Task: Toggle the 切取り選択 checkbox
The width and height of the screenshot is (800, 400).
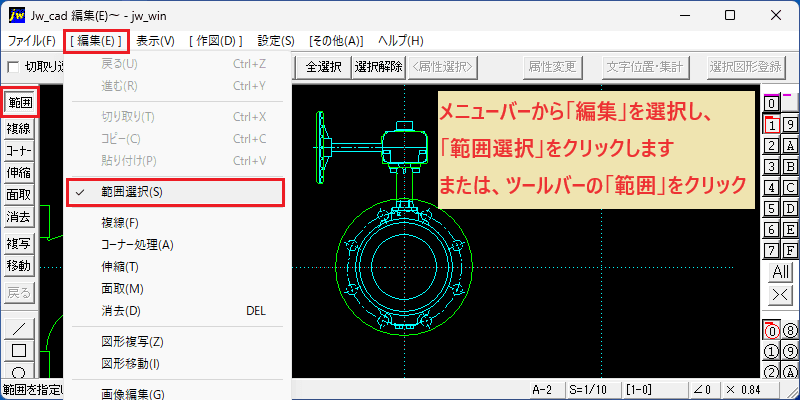Action: pos(13,67)
